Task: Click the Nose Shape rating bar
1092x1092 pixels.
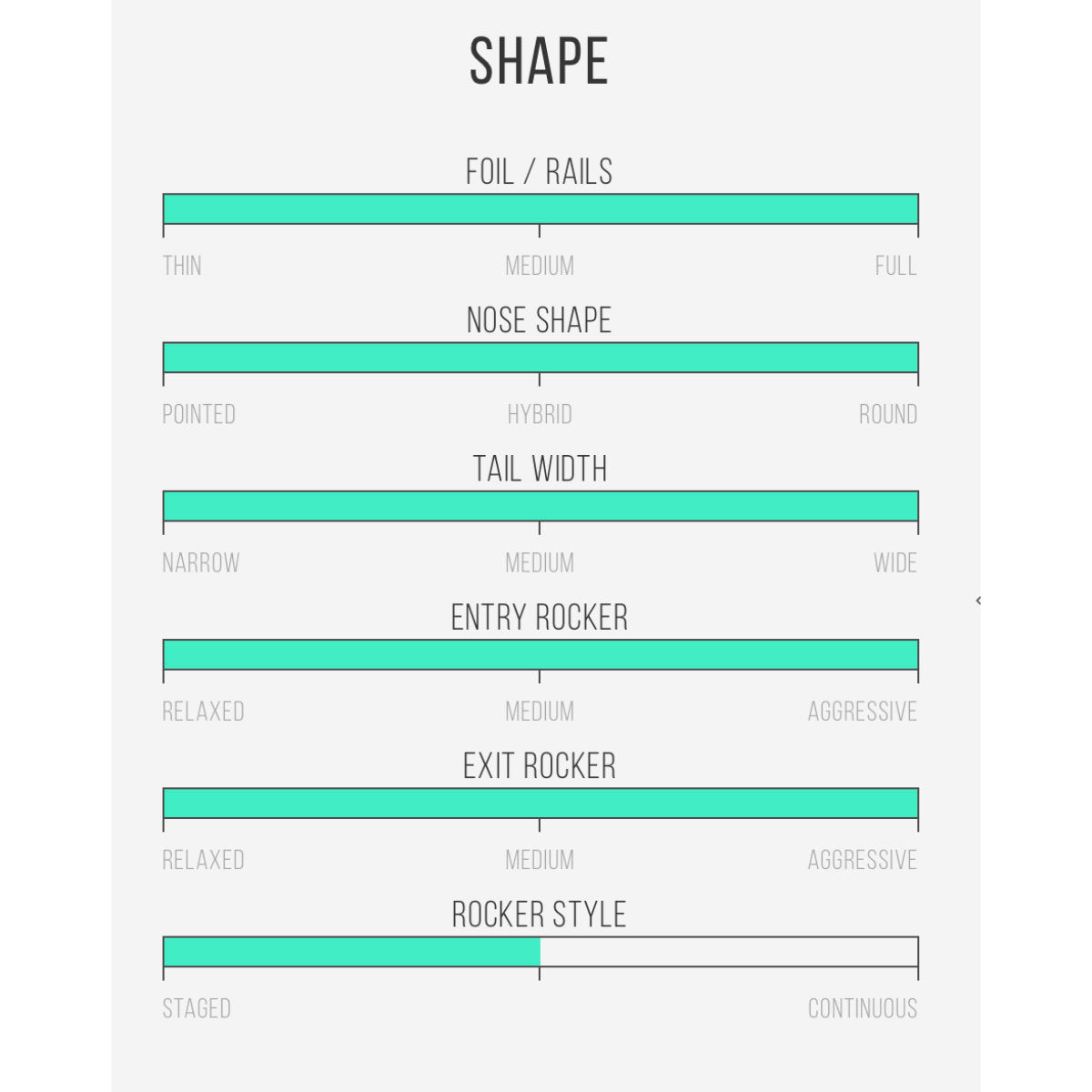Action: pos(540,358)
